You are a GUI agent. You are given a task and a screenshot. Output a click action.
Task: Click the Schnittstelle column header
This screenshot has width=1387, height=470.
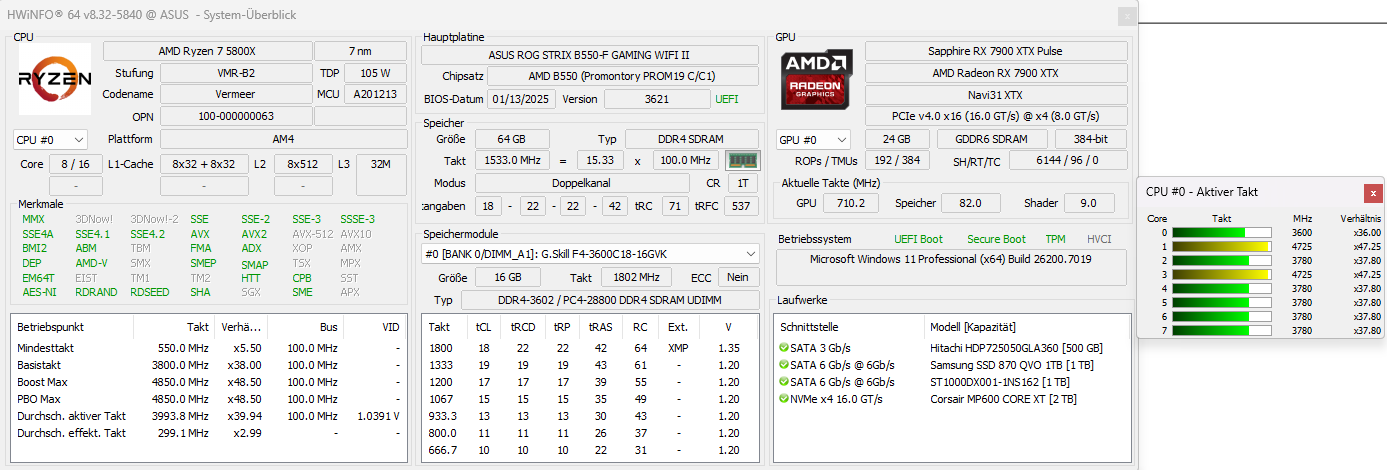click(850, 327)
